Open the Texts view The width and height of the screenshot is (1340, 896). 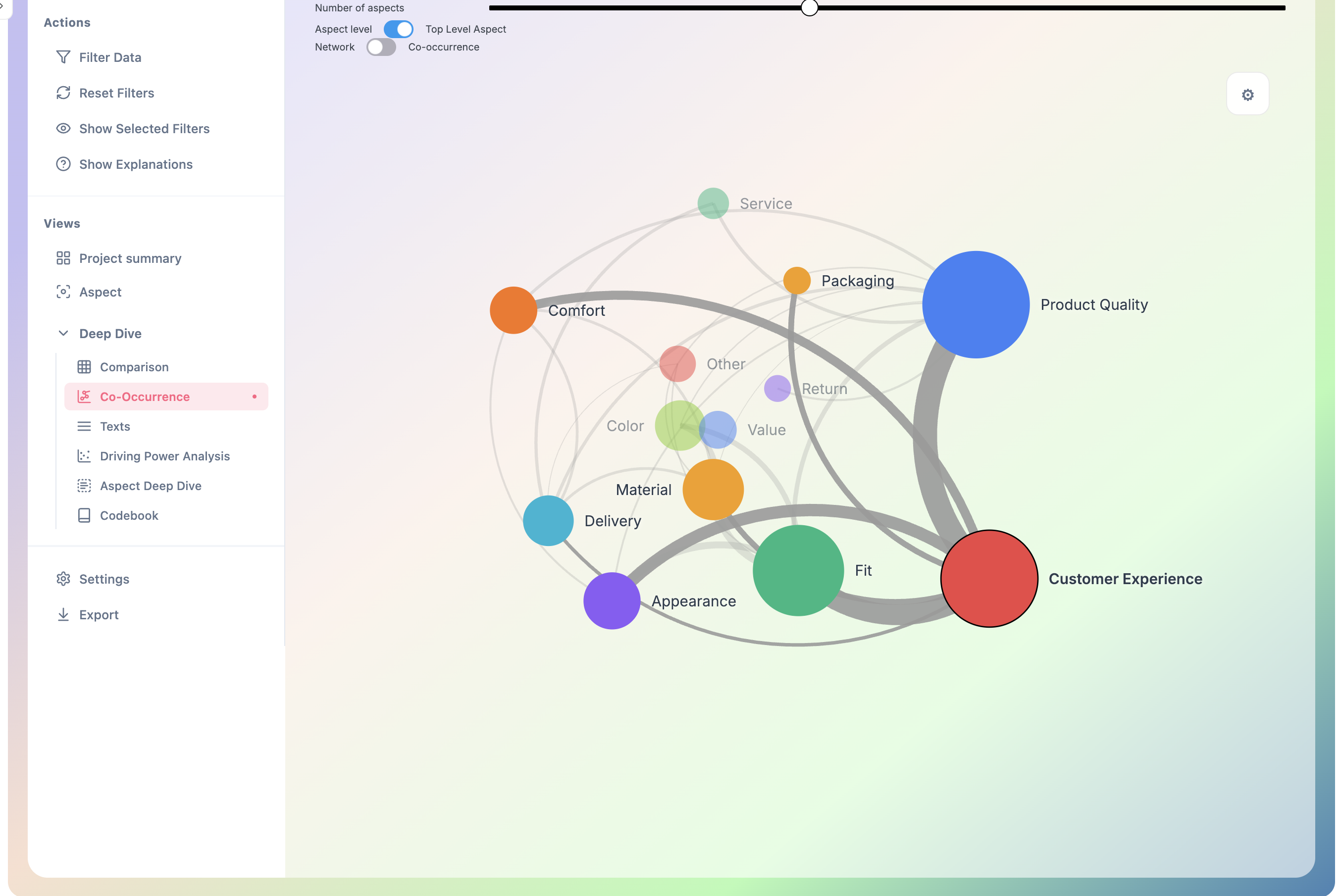pos(115,426)
